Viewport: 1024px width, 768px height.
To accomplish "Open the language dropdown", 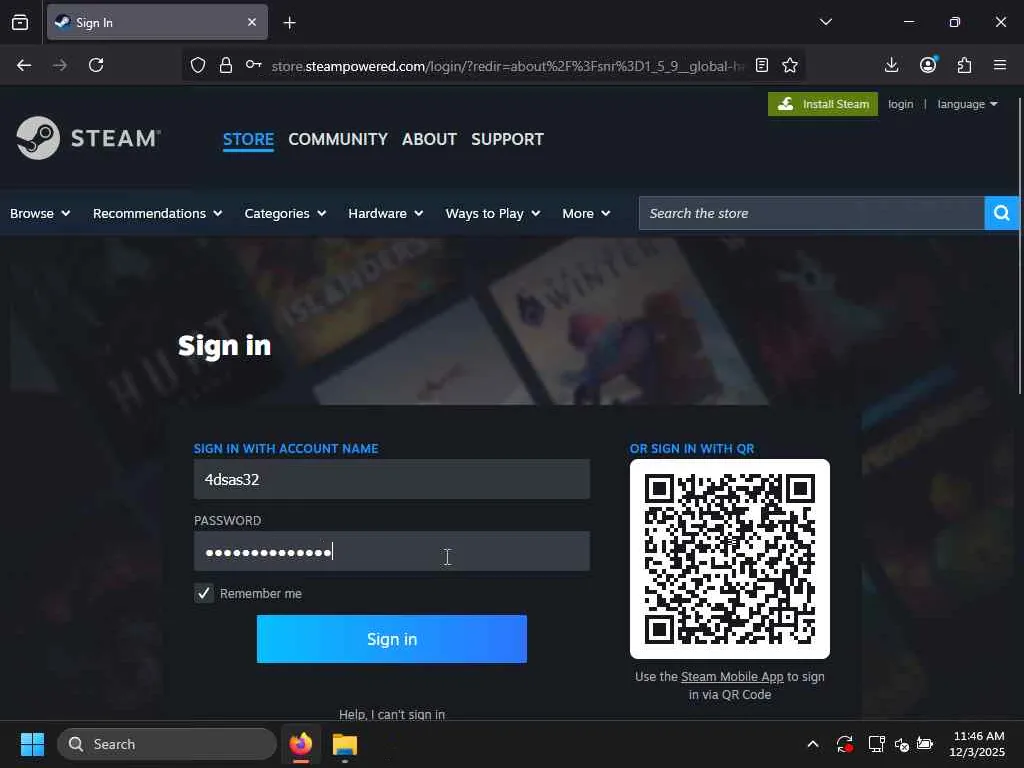I will coord(967,104).
